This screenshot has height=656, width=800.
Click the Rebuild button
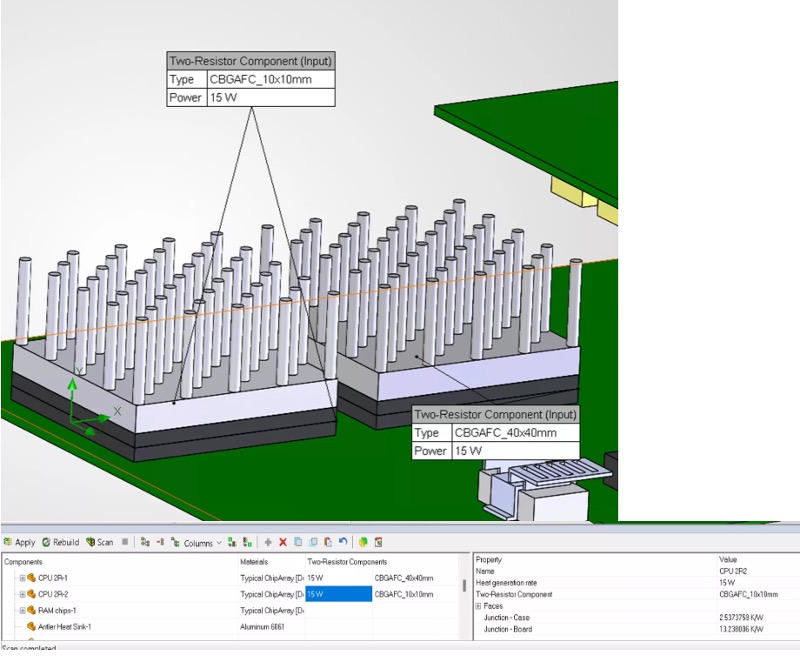point(61,542)
